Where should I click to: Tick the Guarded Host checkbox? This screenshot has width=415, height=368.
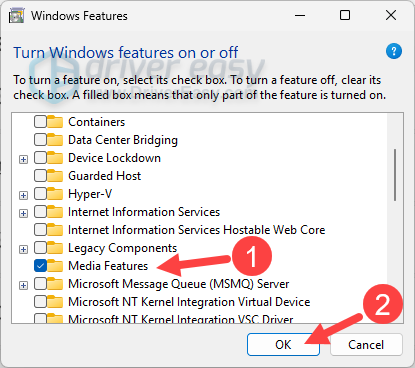[x=40, y=176]
